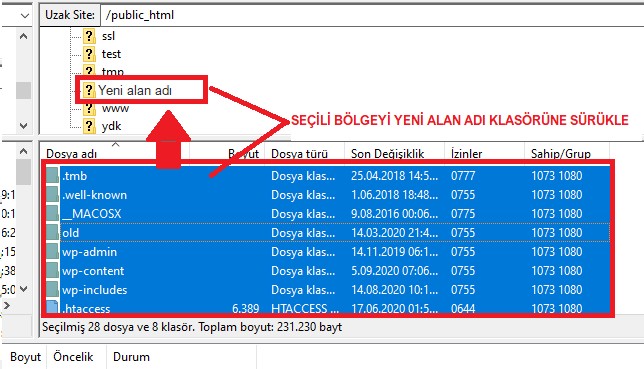Open the tmp folder in tree
Viewport: 644px width, 369px height.
(113, 72)
